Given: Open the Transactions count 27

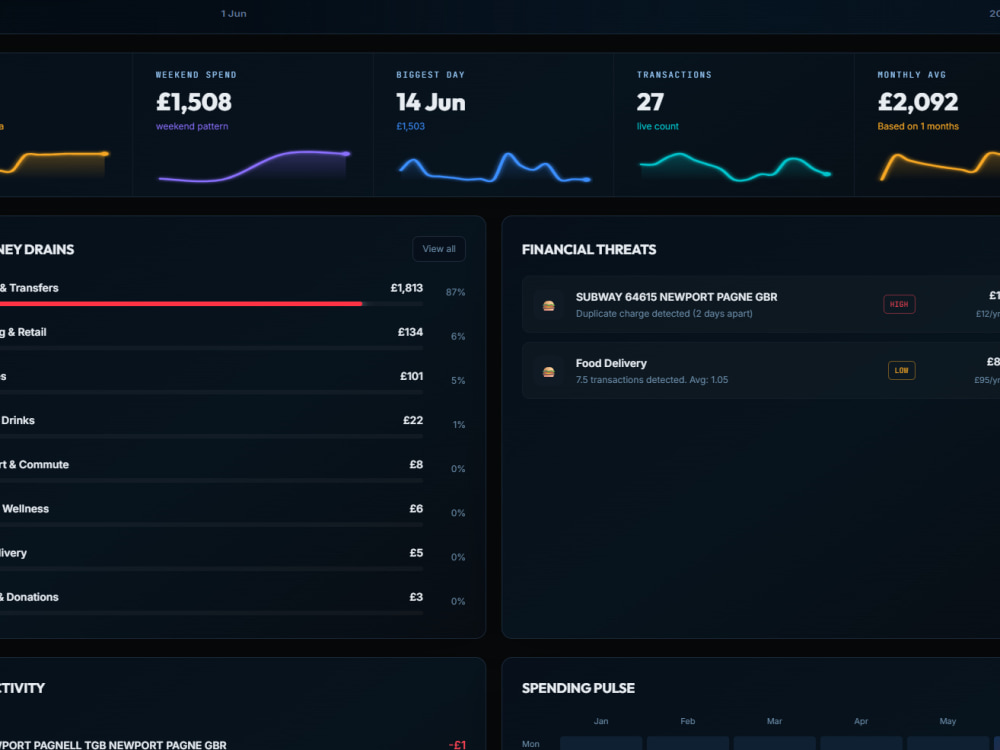Looking at the screenshot, I should click(650, 102).
